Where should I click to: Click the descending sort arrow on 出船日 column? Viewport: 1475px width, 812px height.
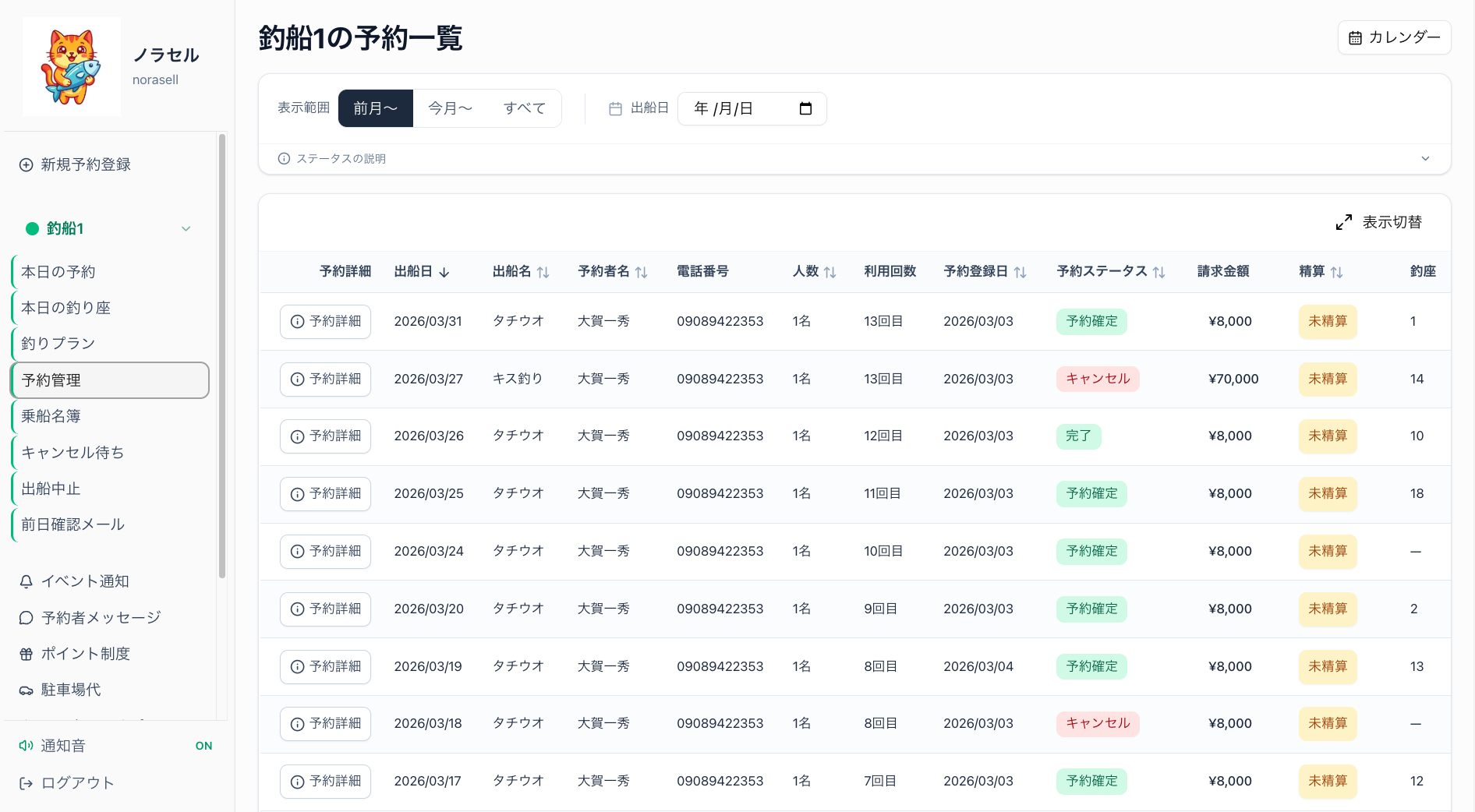click(444, 273)
